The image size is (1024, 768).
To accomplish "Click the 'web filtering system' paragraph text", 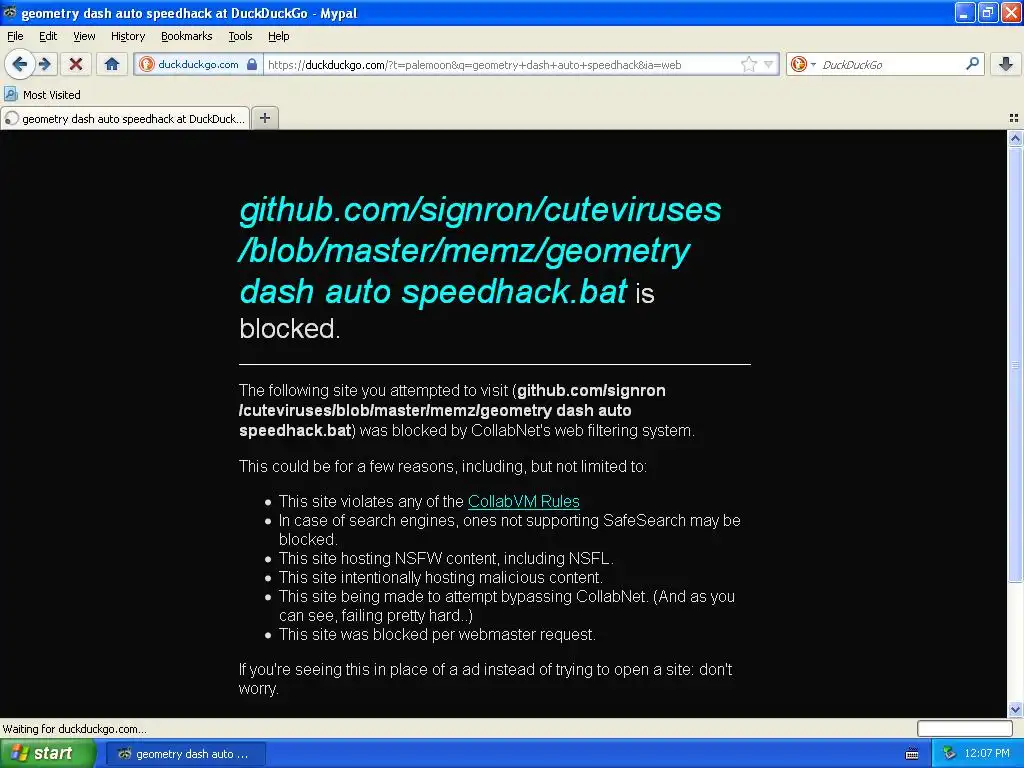I will pos(467,410).
